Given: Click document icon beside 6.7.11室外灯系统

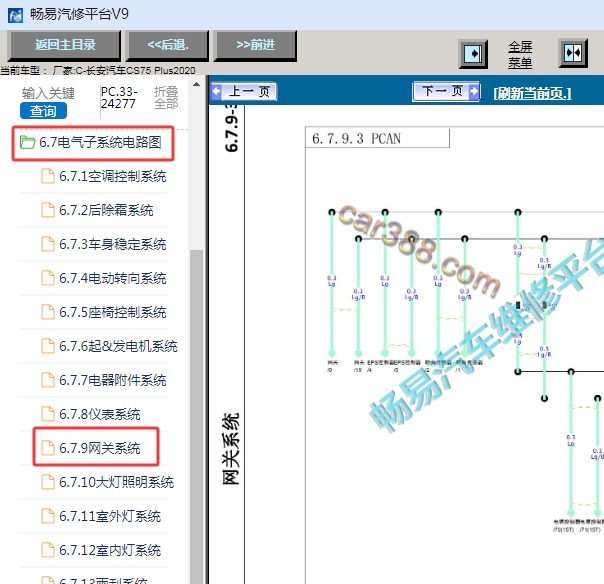Looking at the screenshot, I should click(x=48, y=516).
